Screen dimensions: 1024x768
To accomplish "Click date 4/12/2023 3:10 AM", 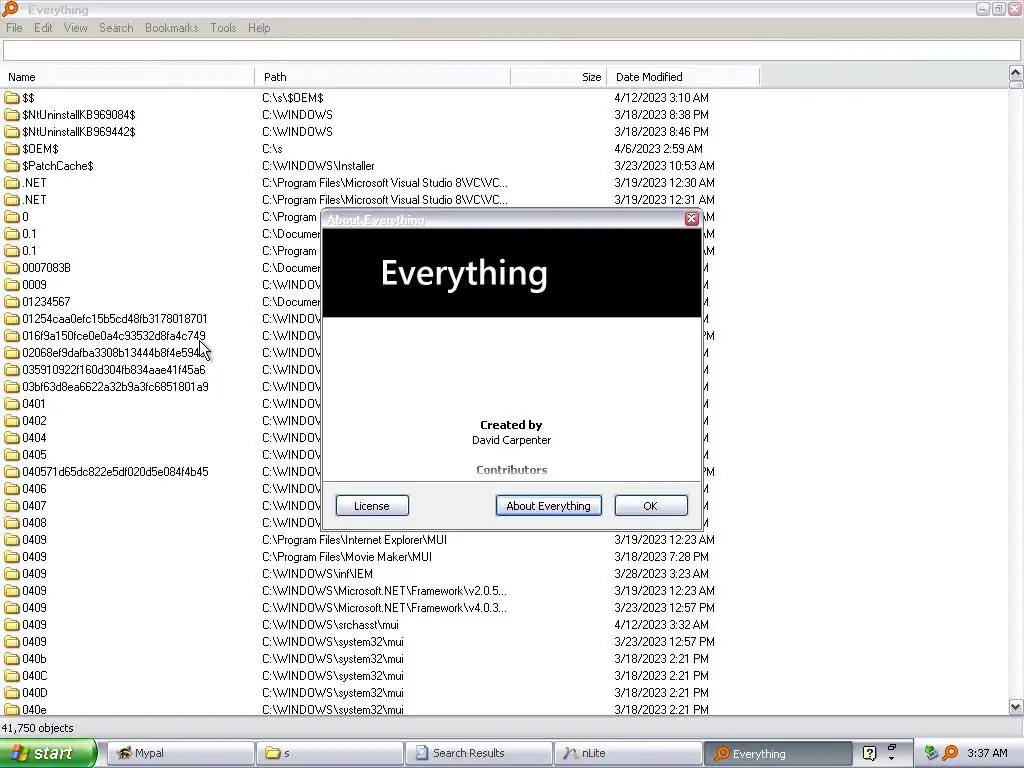I will pyautogui.click(x=662, y=98).
